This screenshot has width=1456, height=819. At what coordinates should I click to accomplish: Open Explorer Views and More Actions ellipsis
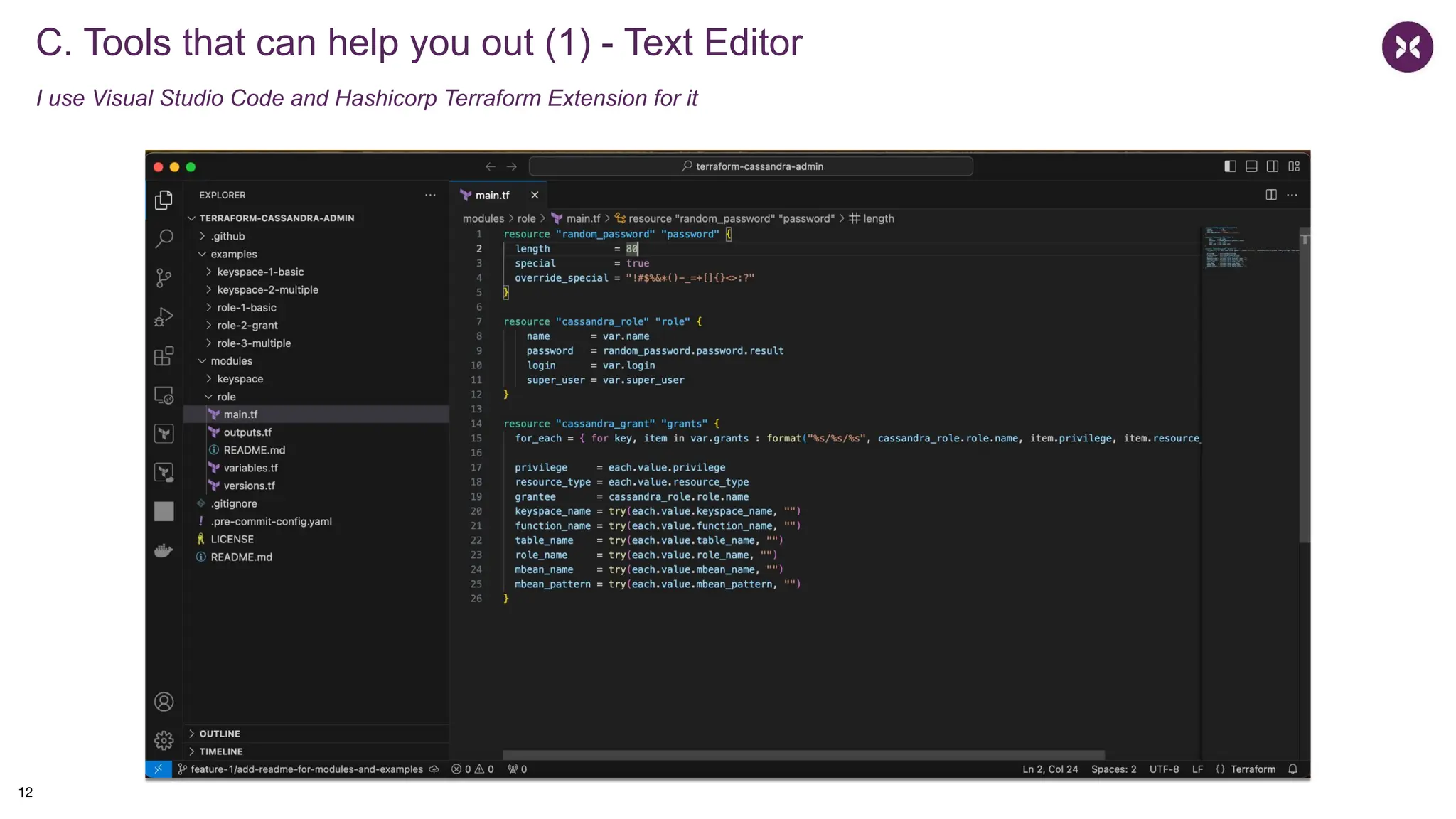click(430, 195)
